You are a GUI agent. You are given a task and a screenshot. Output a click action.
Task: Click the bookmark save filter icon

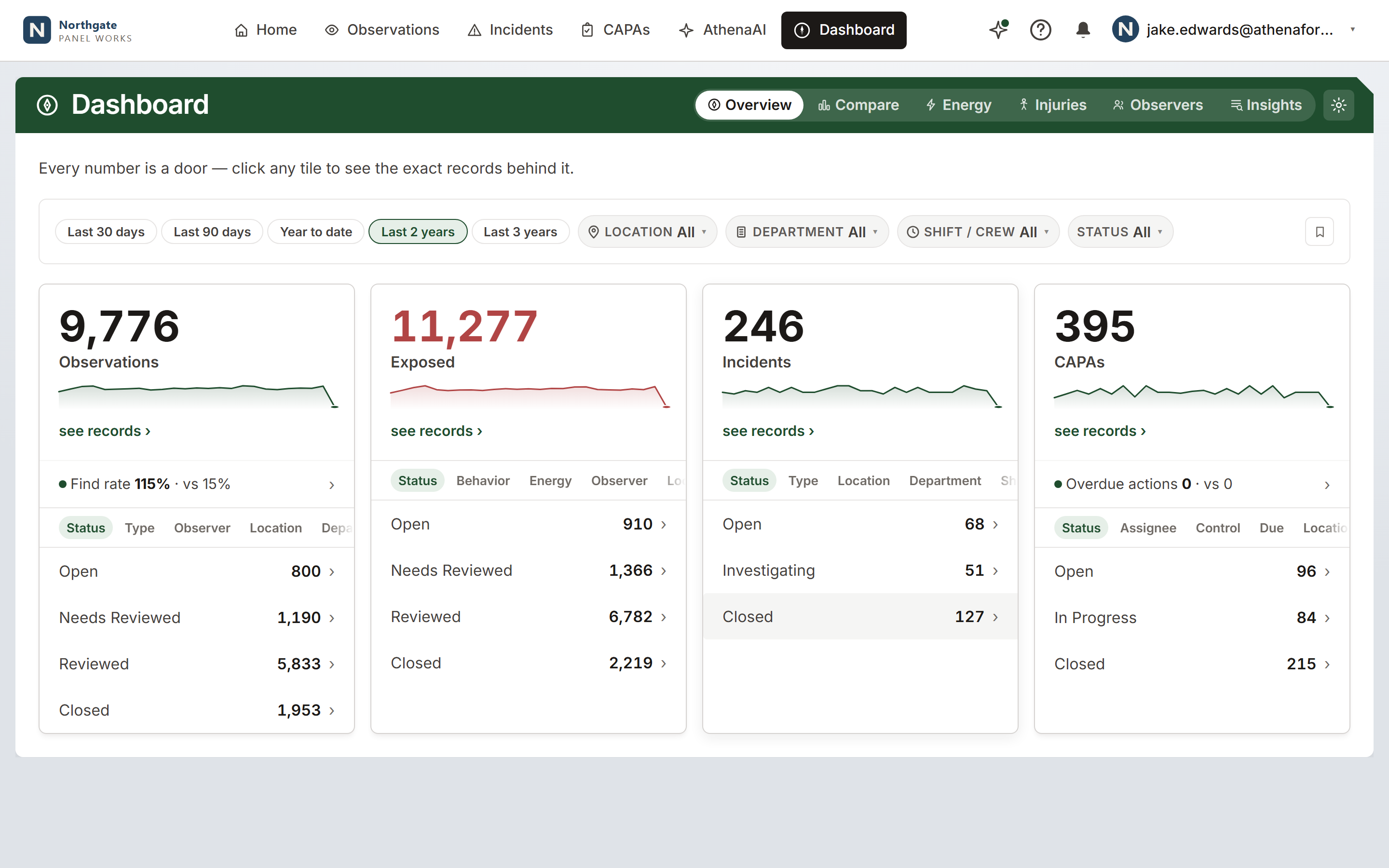tap(1320, 232)
